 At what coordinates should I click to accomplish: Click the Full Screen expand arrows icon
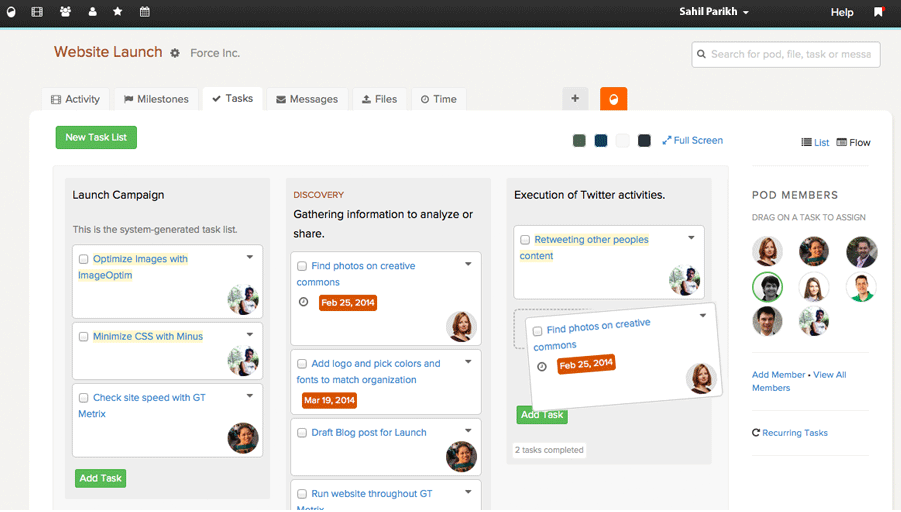(x=667, y=140)
